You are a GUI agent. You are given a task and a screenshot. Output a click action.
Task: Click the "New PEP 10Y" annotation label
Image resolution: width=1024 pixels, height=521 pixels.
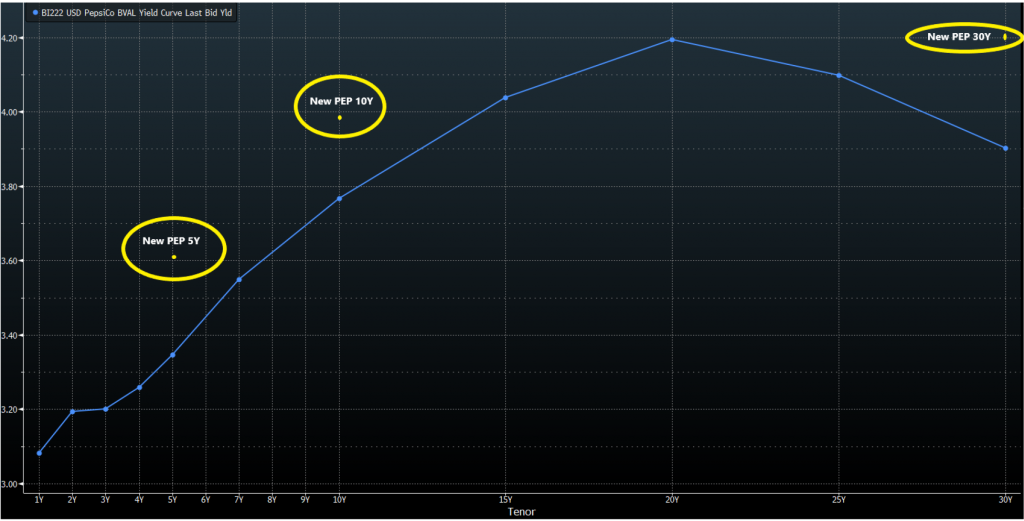pos(340,102)
